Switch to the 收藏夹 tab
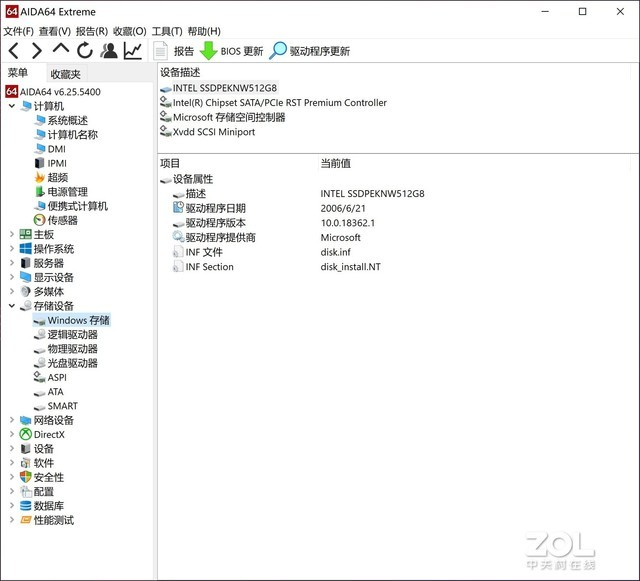This screenshot has height=581, width=640. [66, 74]
